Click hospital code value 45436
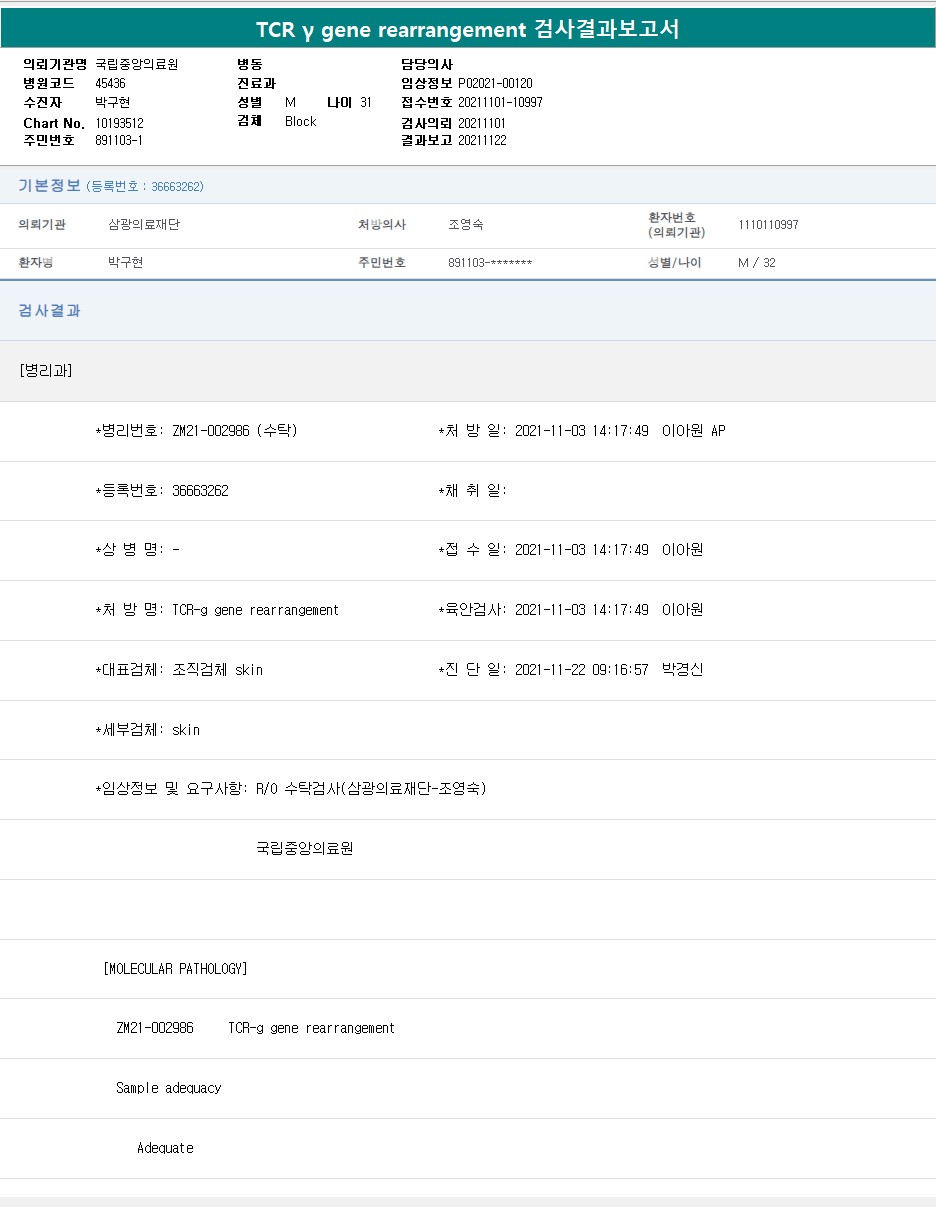Image resolution: width=936 pixels, height=1207 pixels. tap(110, 83)
